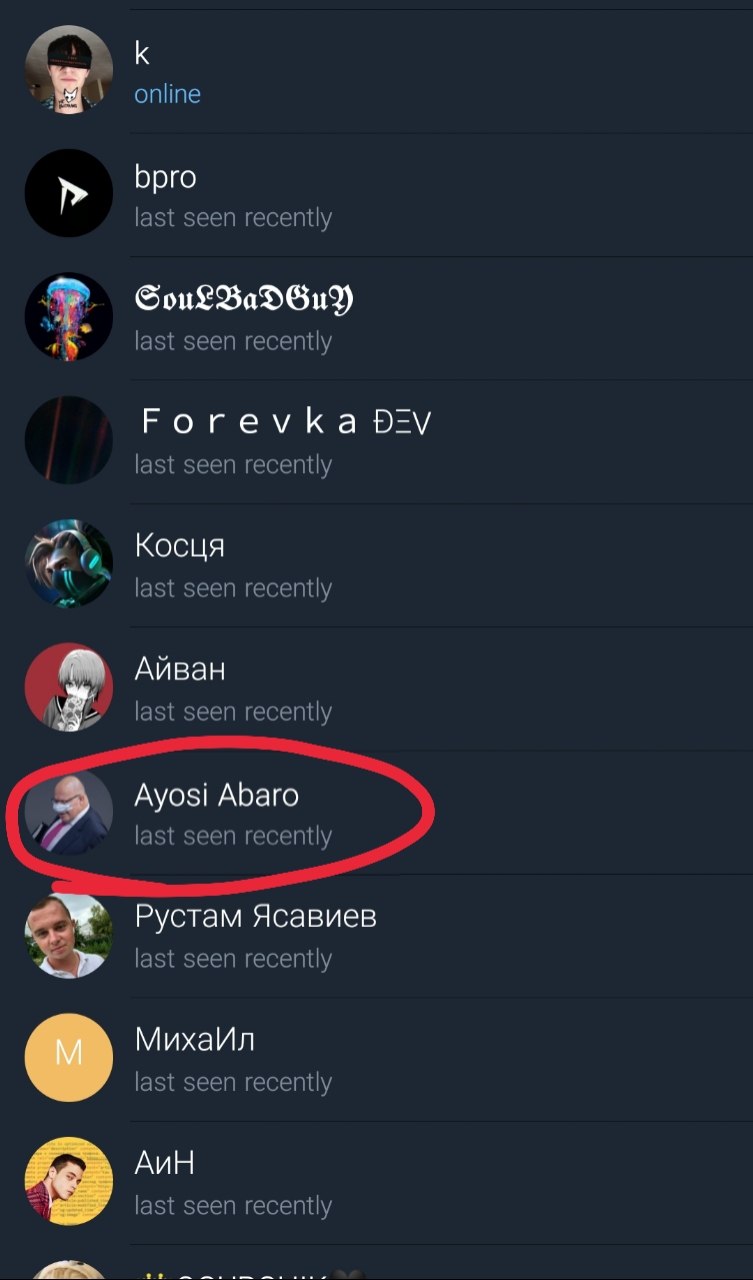Viewport: 753px width, 1280px height.
Task: Tap Айван anime avatar on red
Action: pyautogui.click(x=68, y=687)
